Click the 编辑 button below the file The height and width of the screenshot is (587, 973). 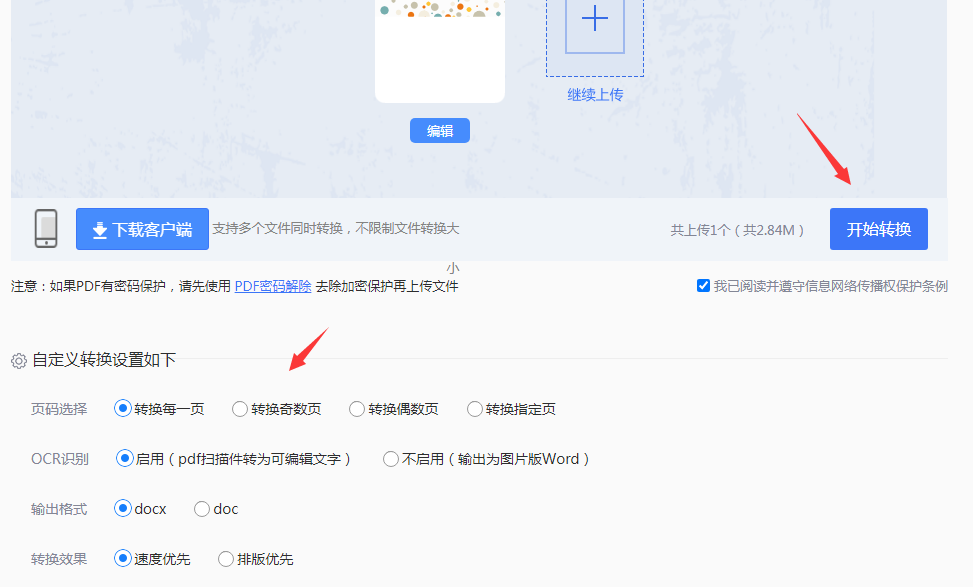439,130
